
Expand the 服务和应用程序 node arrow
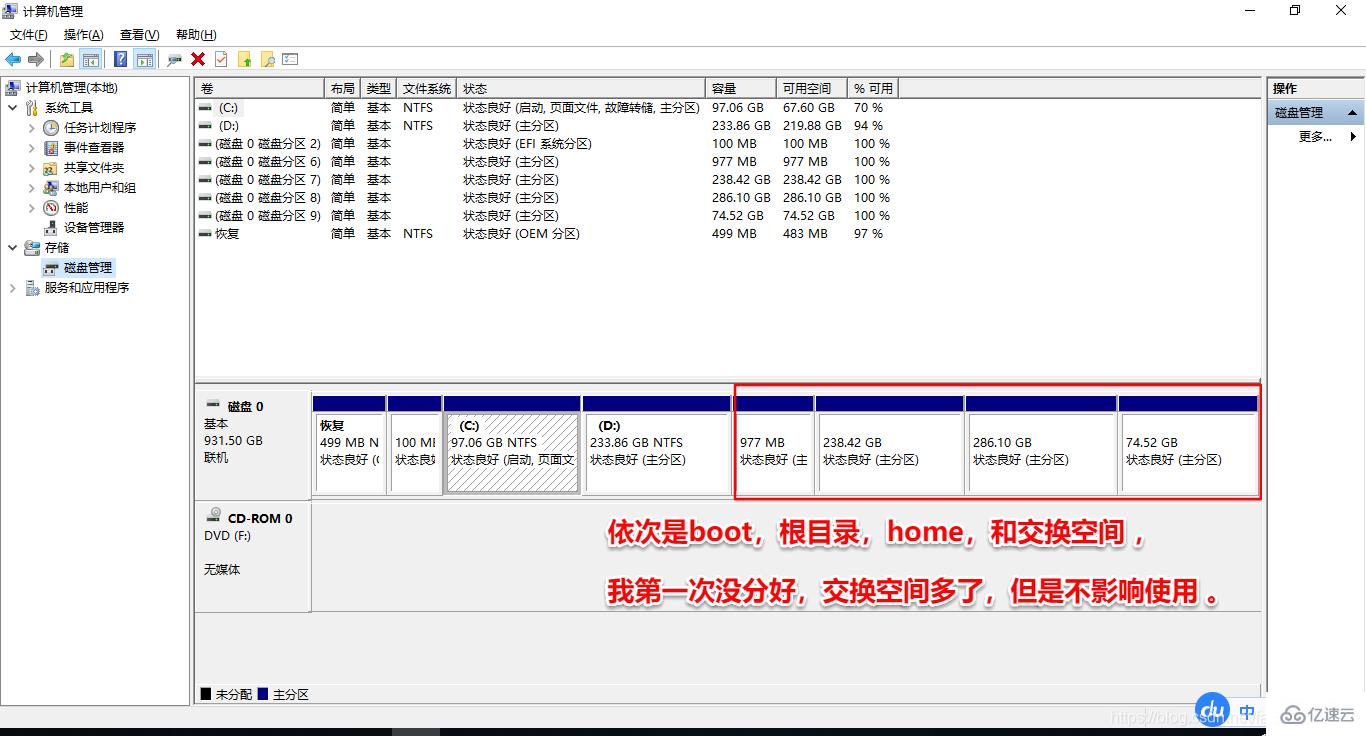[x=12, y=288]
